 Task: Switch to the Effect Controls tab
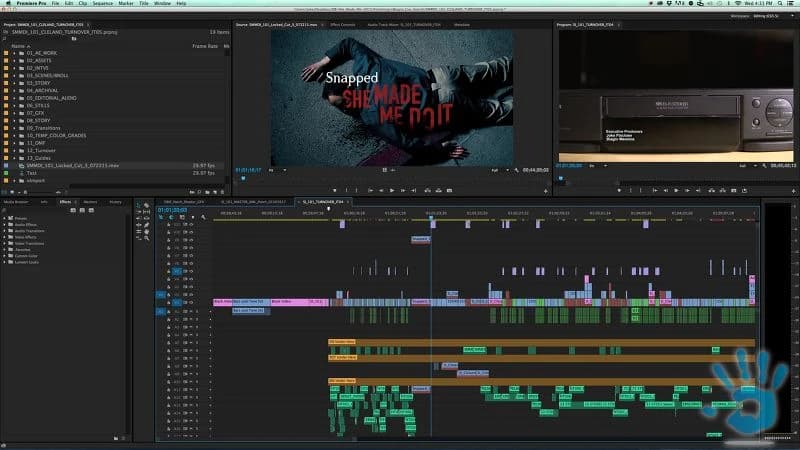pos(342,24)
